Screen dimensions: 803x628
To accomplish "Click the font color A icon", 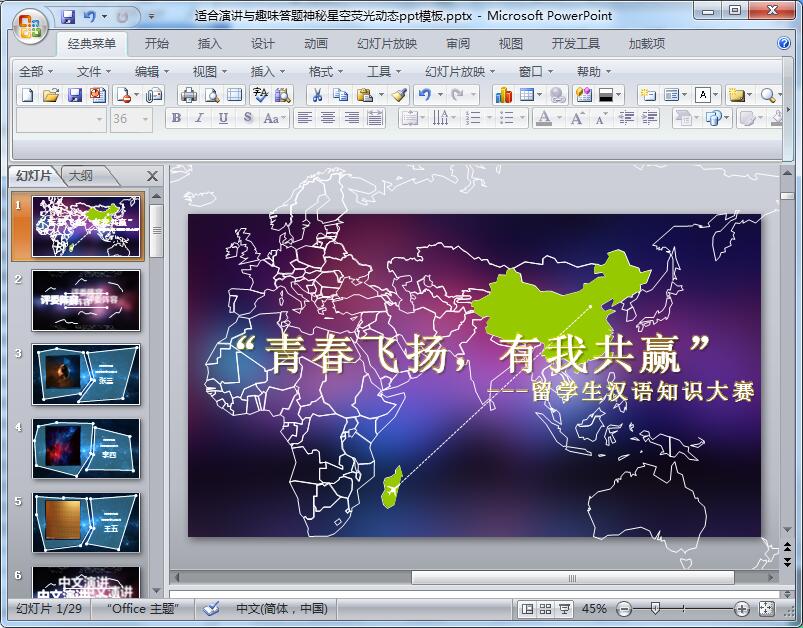I will (544, 118).
